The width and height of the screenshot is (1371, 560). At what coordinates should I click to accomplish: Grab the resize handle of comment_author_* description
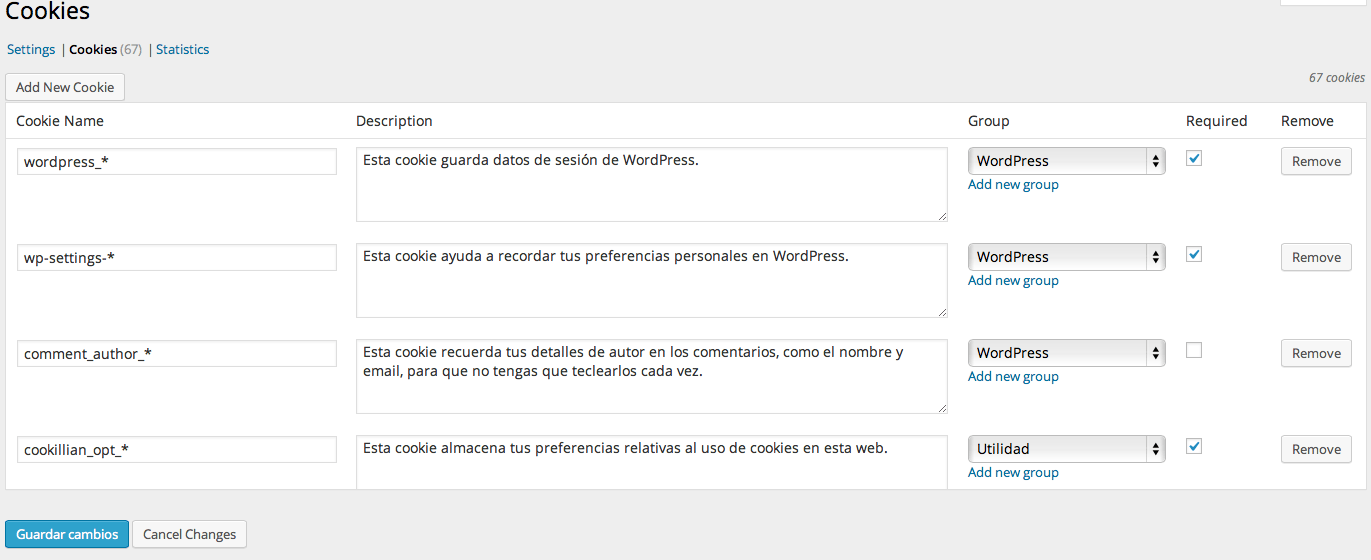point(942,408)
